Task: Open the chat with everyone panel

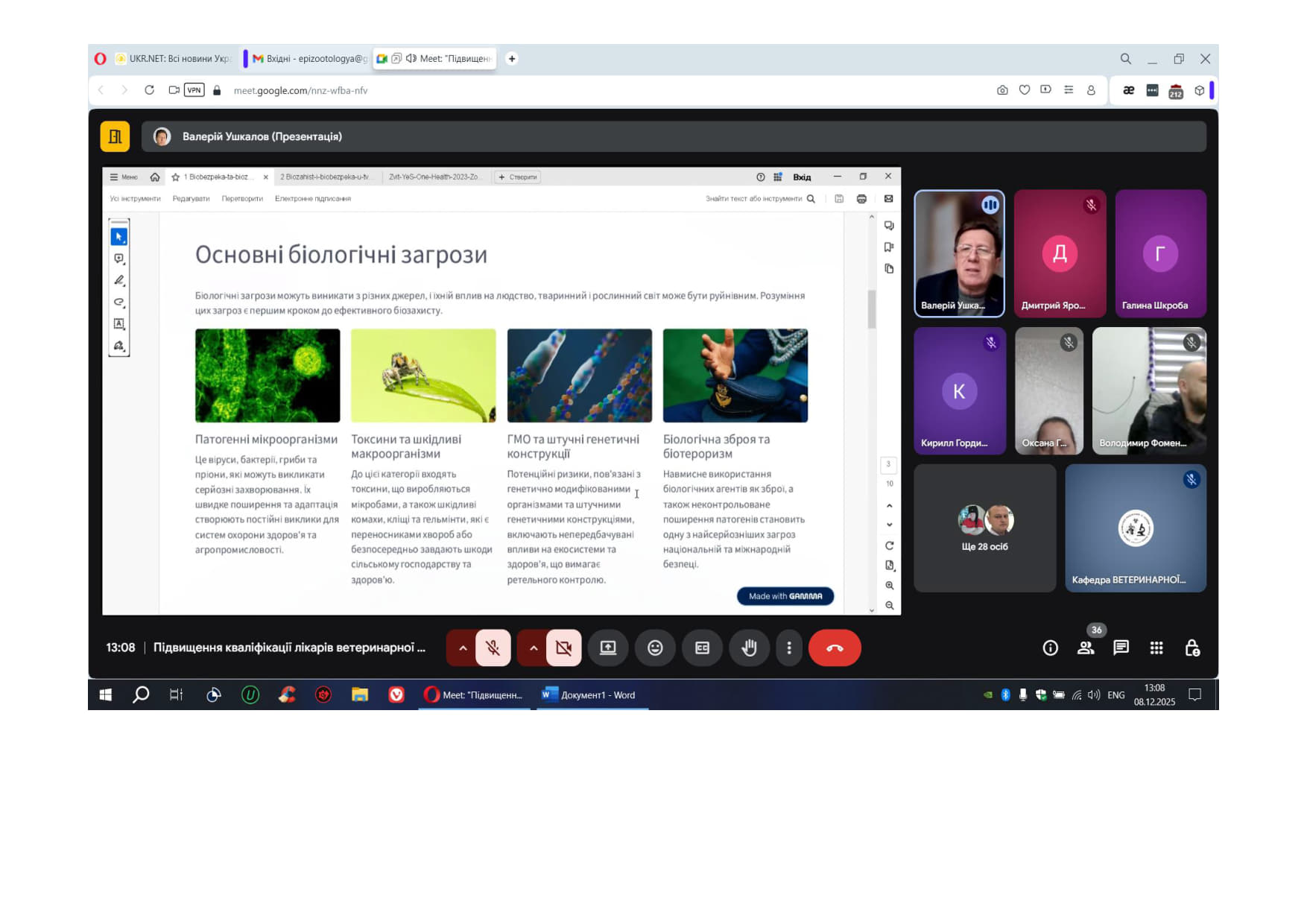Action: pyautogui.click(x=1121, y=648)
